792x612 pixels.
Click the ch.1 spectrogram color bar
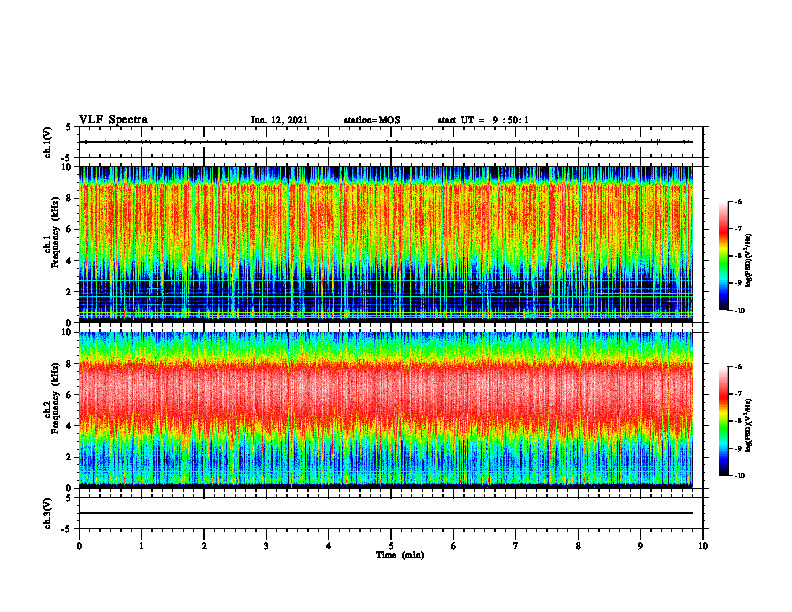723,256
